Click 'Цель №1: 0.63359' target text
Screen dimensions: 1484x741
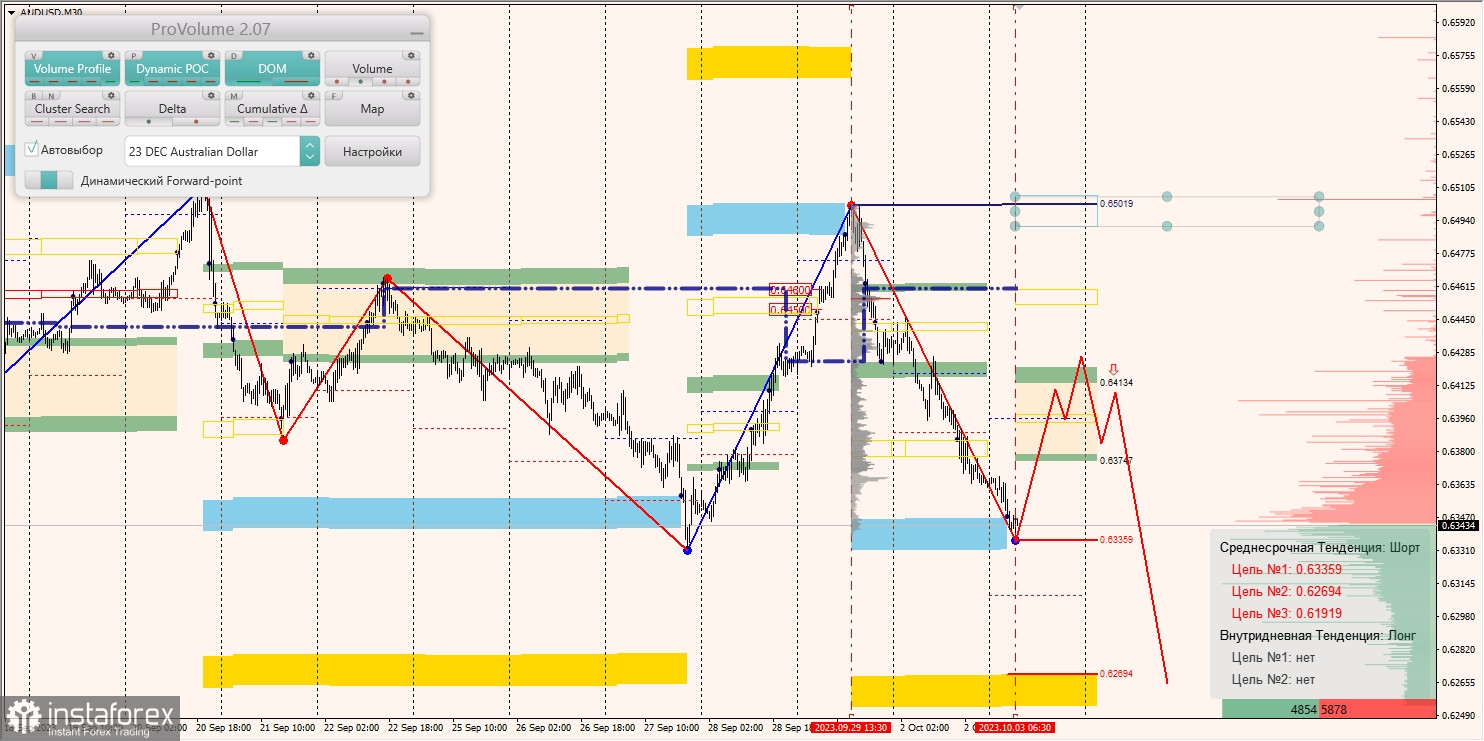coord(1286,569)
